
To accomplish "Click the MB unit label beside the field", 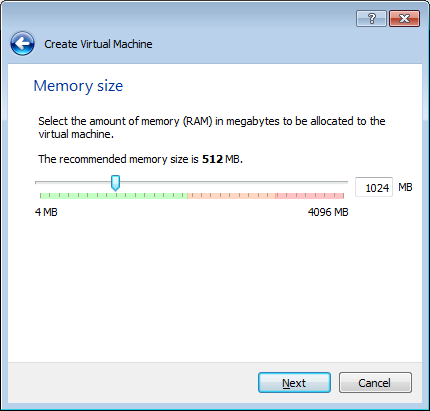I will click(x=405, y=187).
